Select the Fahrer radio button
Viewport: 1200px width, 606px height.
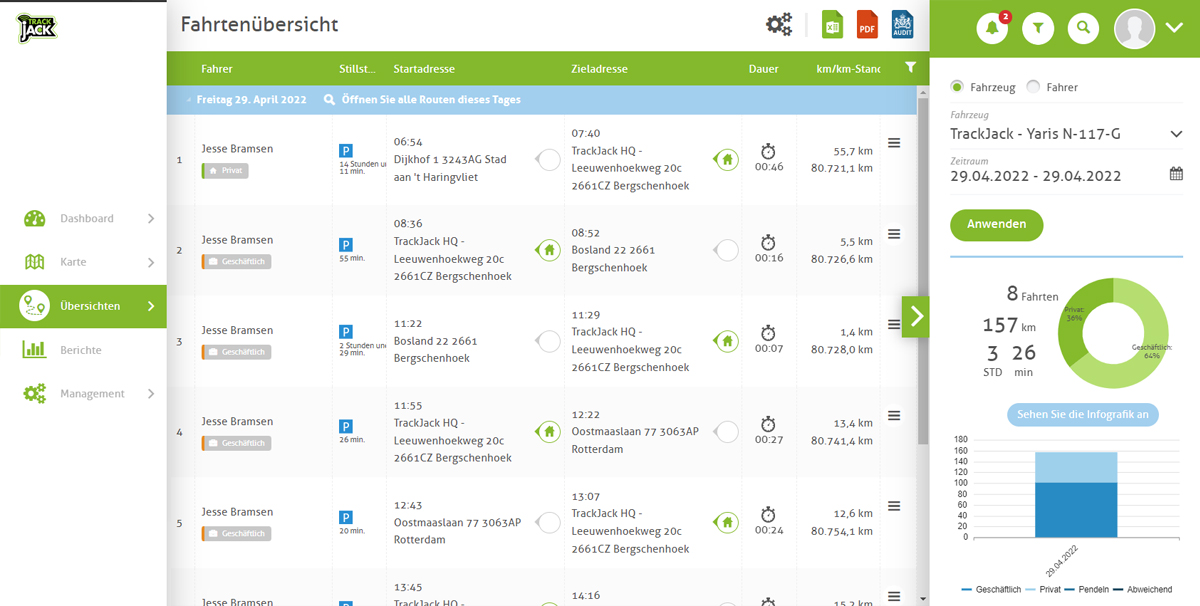pos(1034,87)
